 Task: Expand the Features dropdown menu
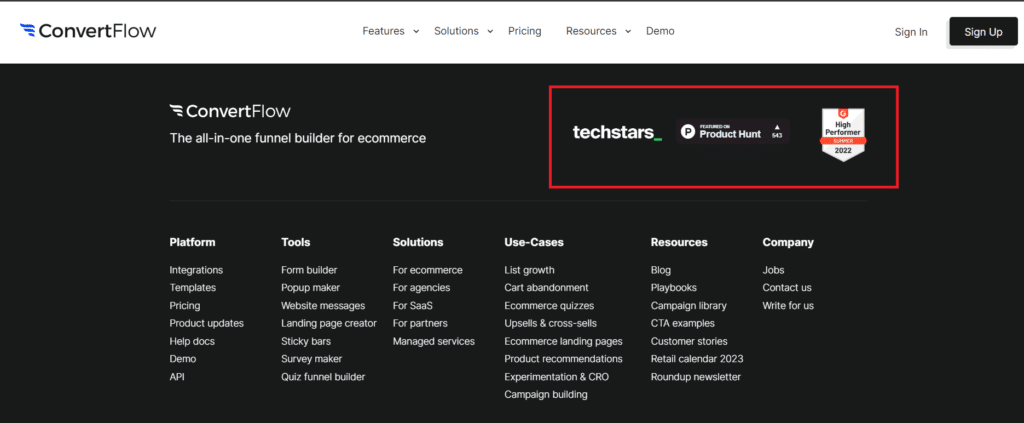pos(390,31)
